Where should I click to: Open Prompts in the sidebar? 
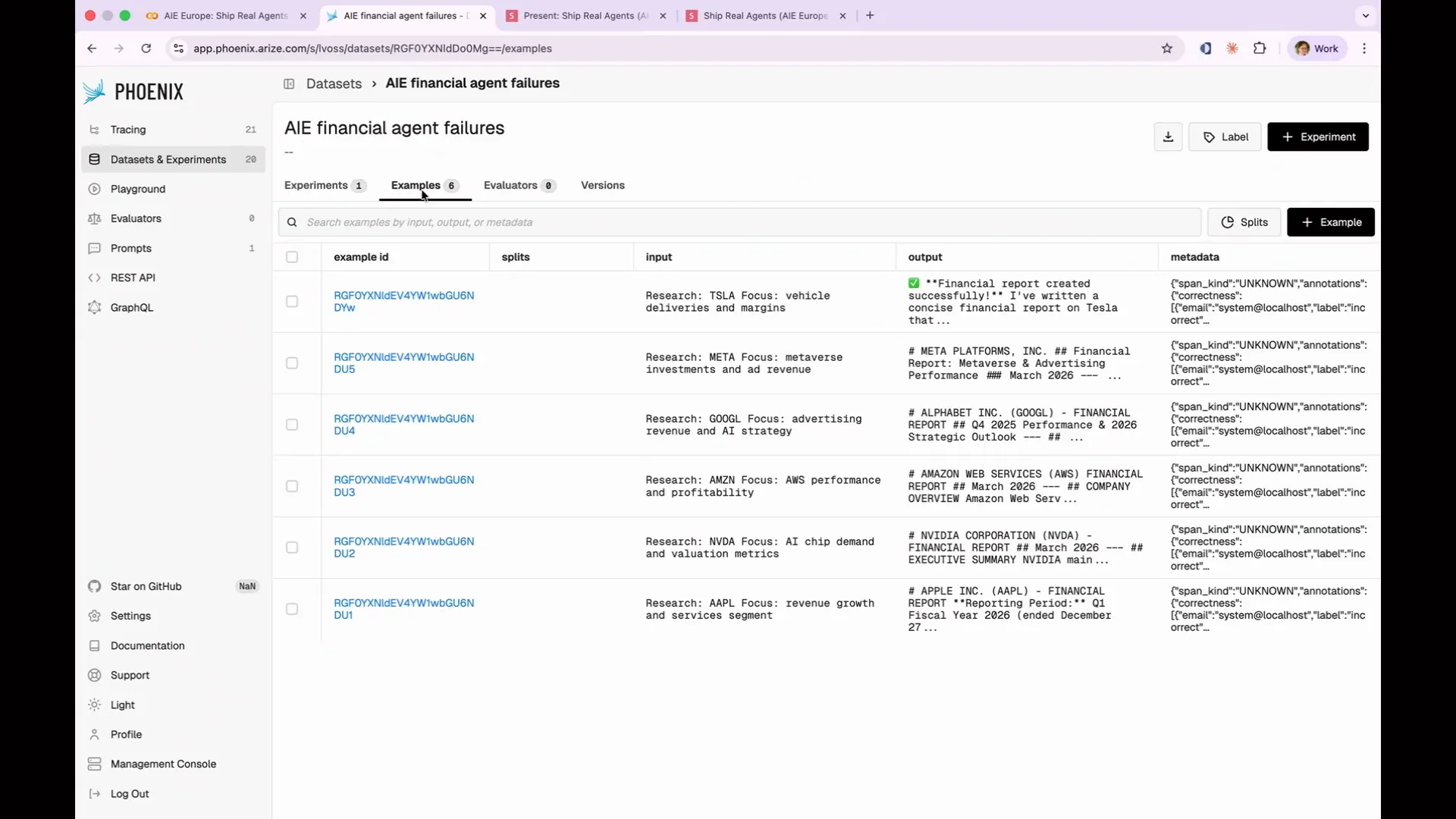173,248
